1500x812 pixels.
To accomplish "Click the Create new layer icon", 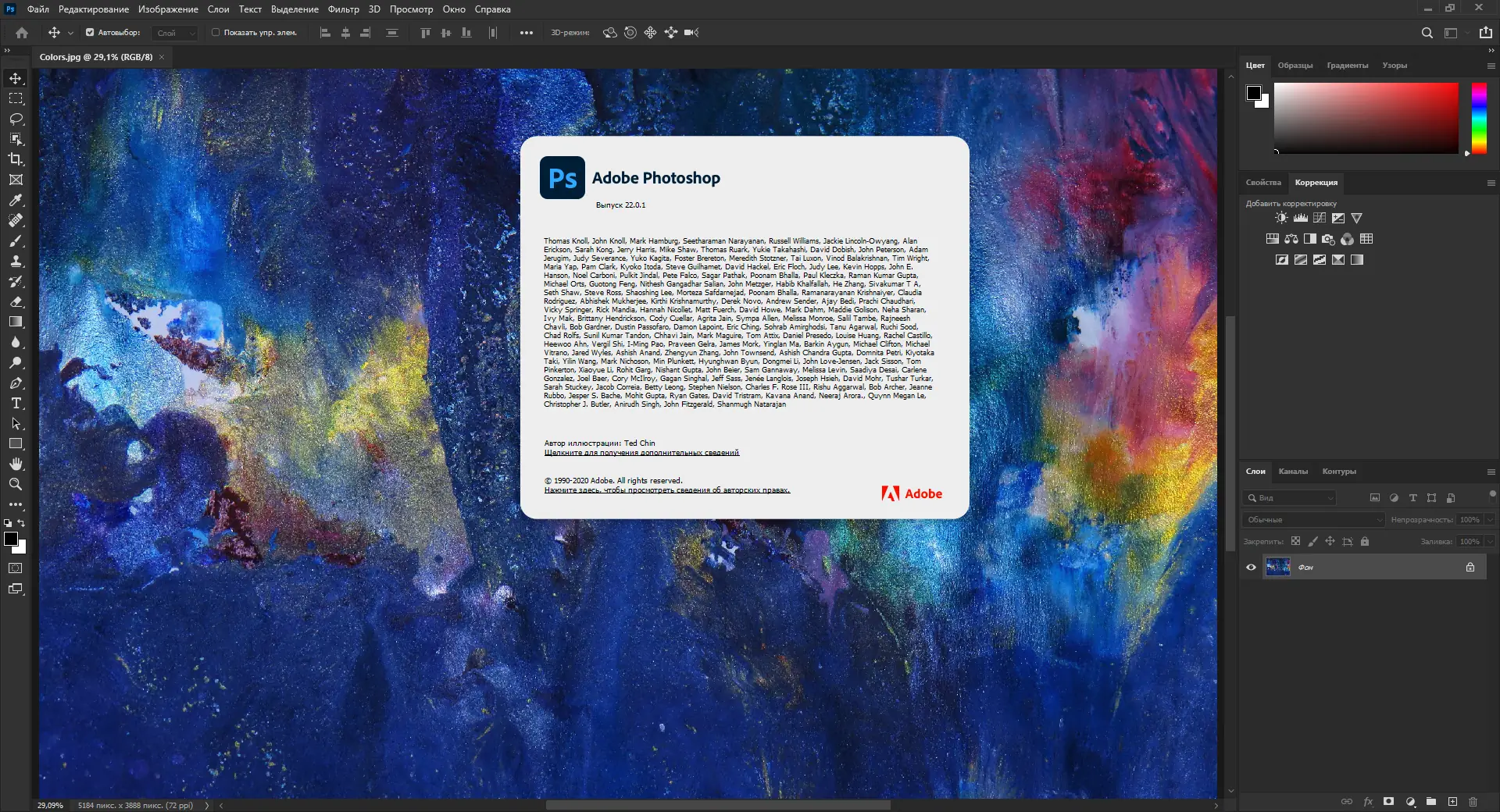I will pyautogui.click(x=1453, y=802).
